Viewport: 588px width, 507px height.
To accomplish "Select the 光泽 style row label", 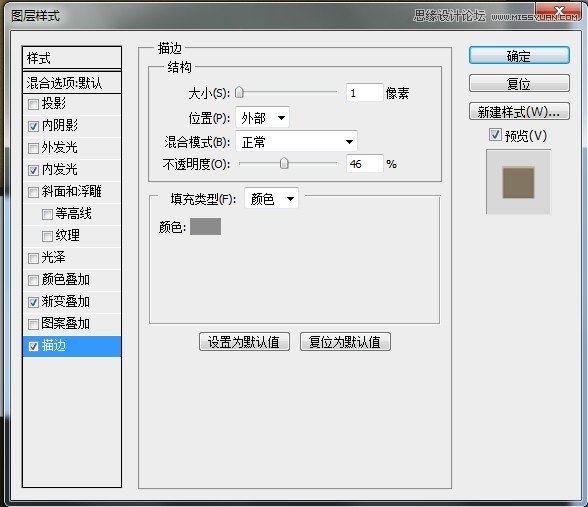I will pyautogui.click(x=54, y=258).
